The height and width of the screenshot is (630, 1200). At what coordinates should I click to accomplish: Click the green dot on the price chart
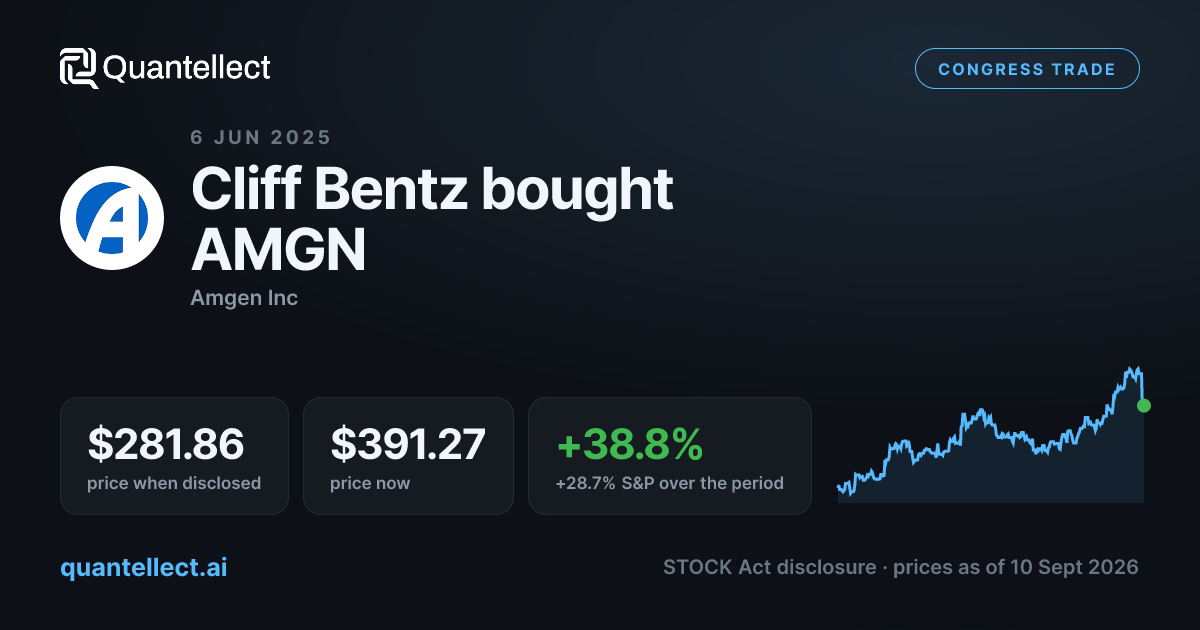coord(1144,406)
